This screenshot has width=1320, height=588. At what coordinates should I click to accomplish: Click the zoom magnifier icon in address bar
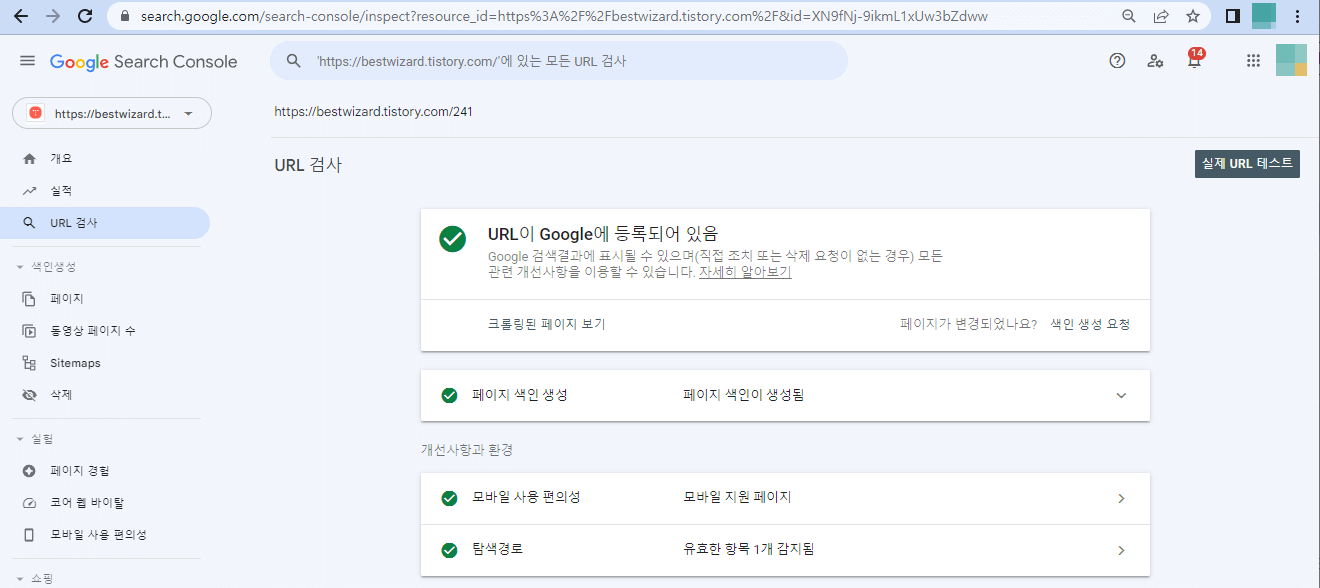pos(1129,16)
